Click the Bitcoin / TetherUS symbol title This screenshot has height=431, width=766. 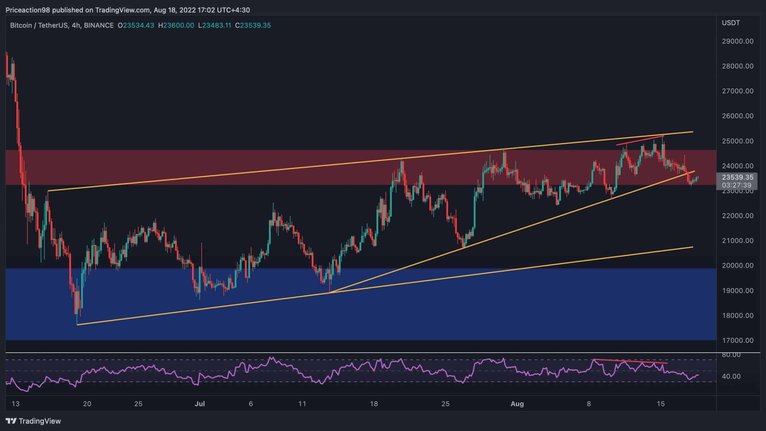click(x=39, y=25)
